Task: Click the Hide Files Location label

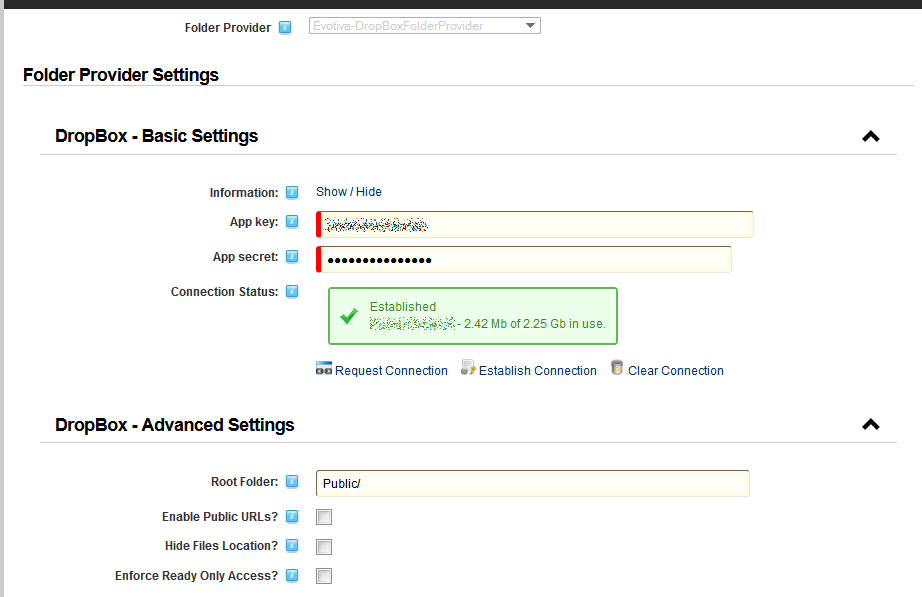Action: click(x=221, y=546)
